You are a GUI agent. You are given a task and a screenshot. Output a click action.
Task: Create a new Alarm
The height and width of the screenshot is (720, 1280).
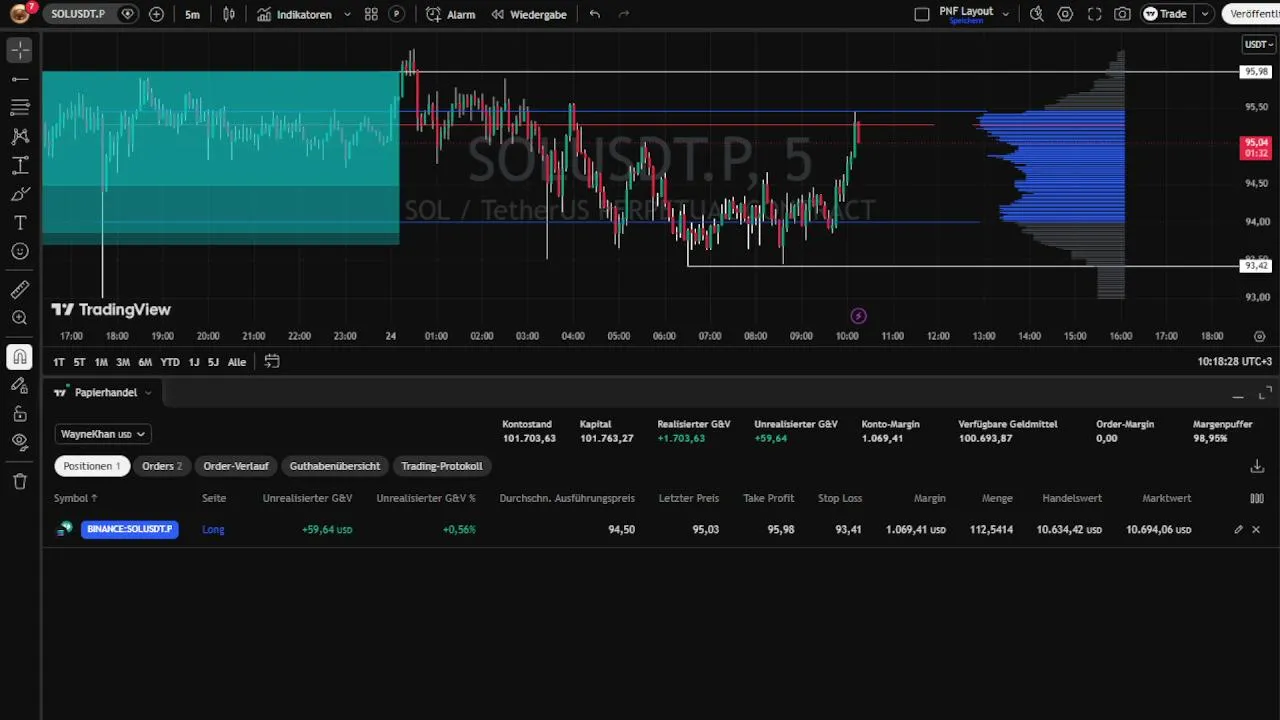pyautogui.click(x=451, y=14)
